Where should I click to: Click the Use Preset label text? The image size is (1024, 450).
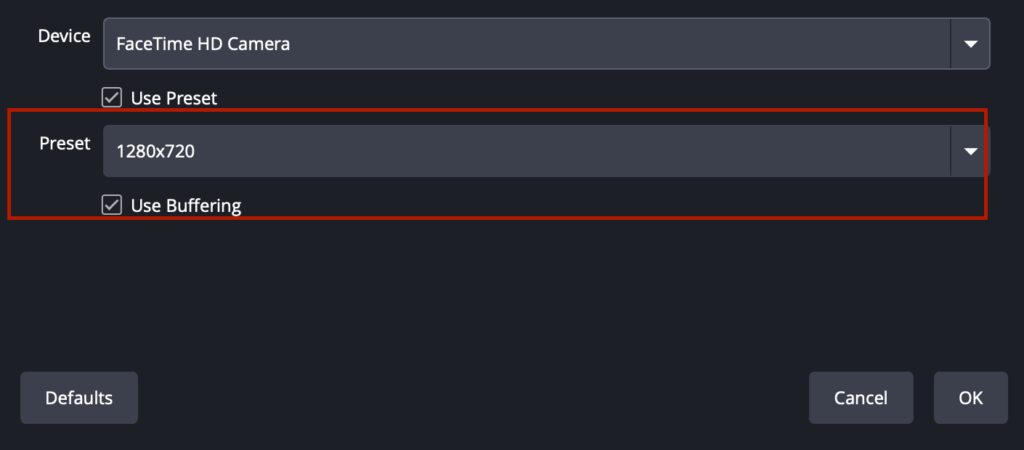pos(174,98)
